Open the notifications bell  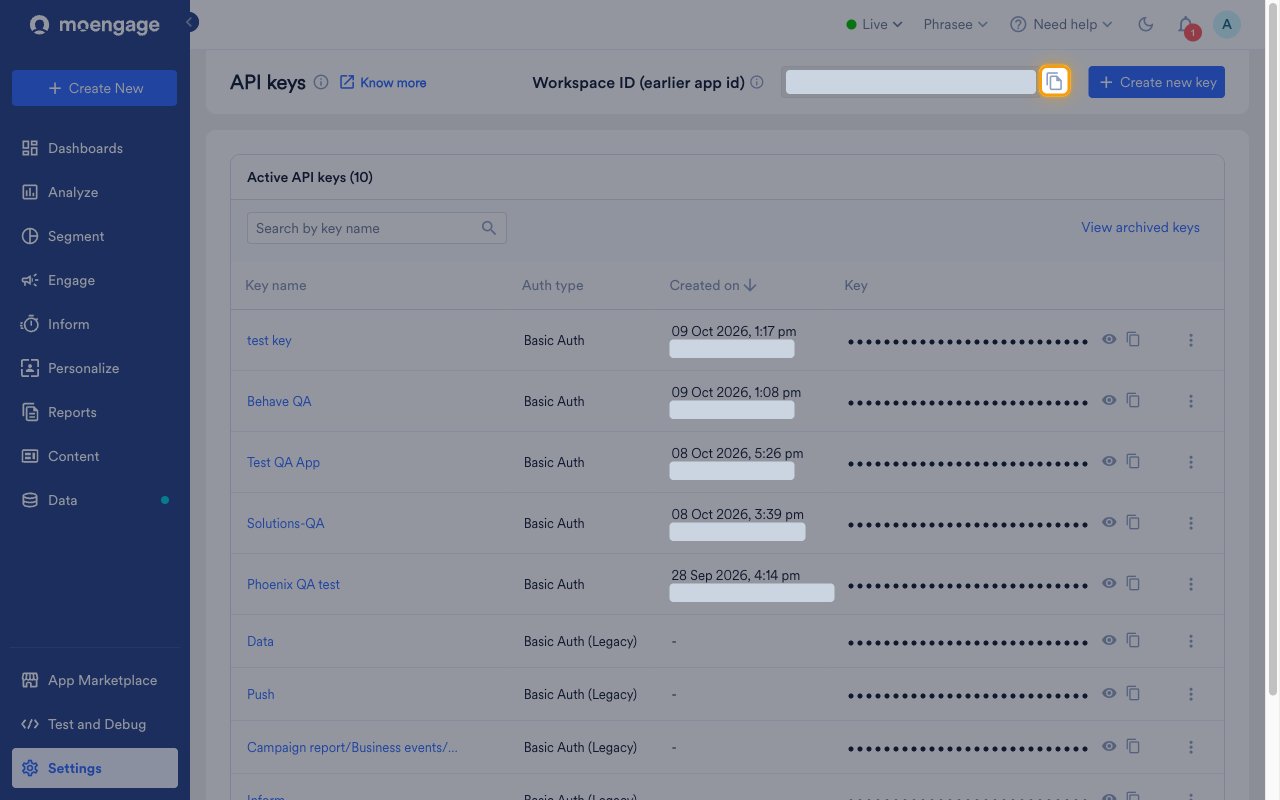[1186, 25]
